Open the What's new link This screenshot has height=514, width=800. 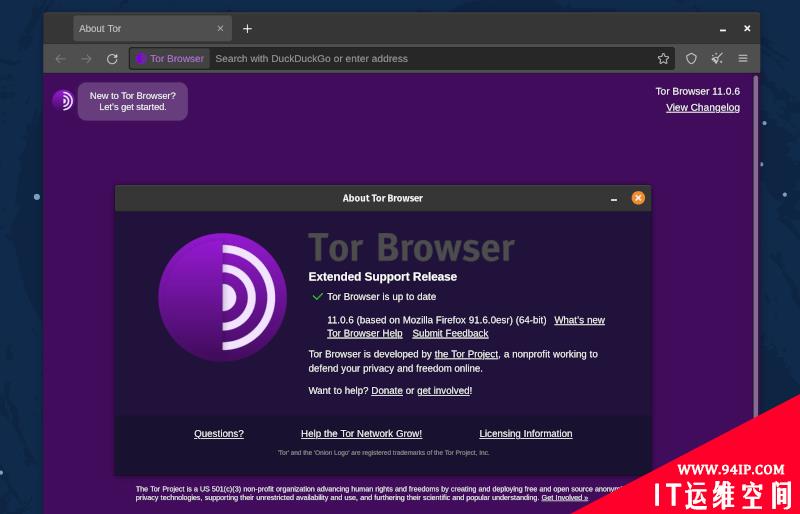click(x=580, y=320)
